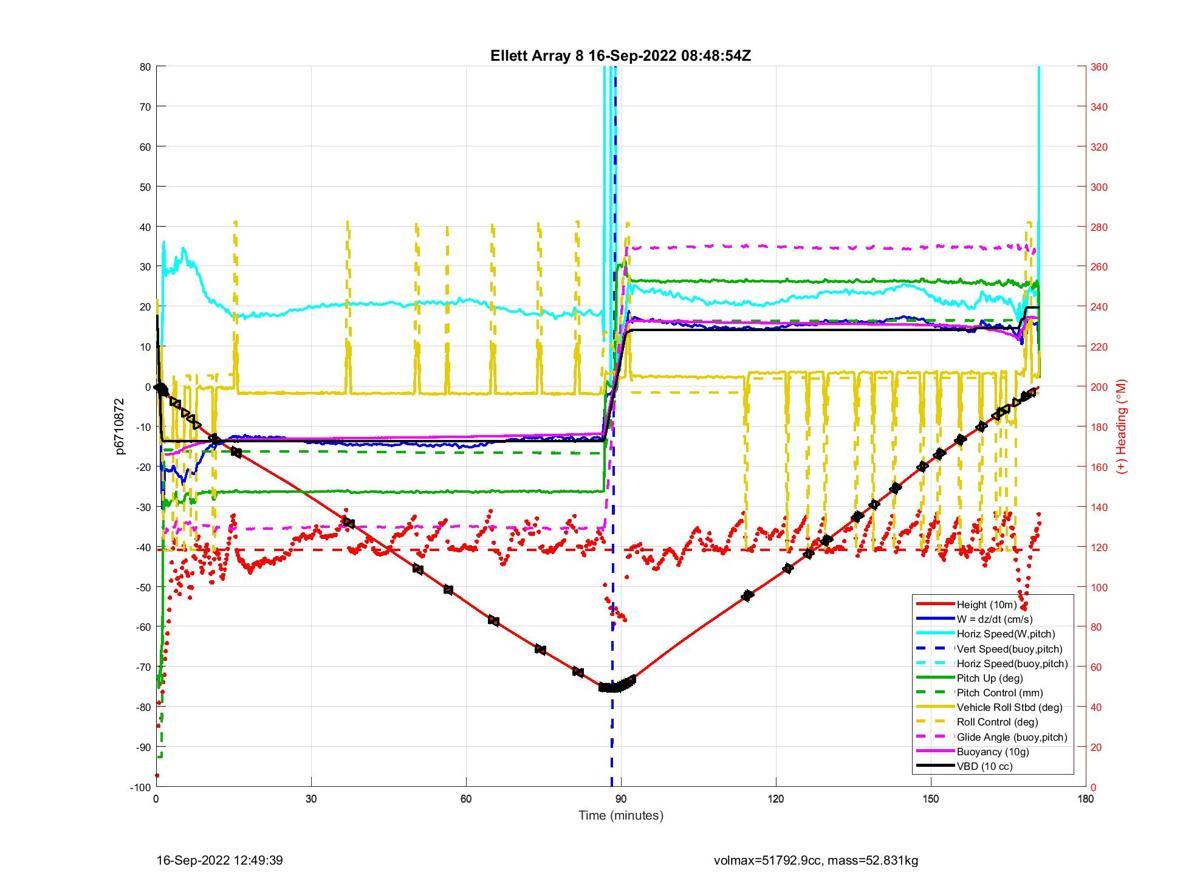The width and height of the screenshot is (1200, 885).
Task: Click the black line sample beside VBD (10 cc)
Action: click(x=934, y=766)
